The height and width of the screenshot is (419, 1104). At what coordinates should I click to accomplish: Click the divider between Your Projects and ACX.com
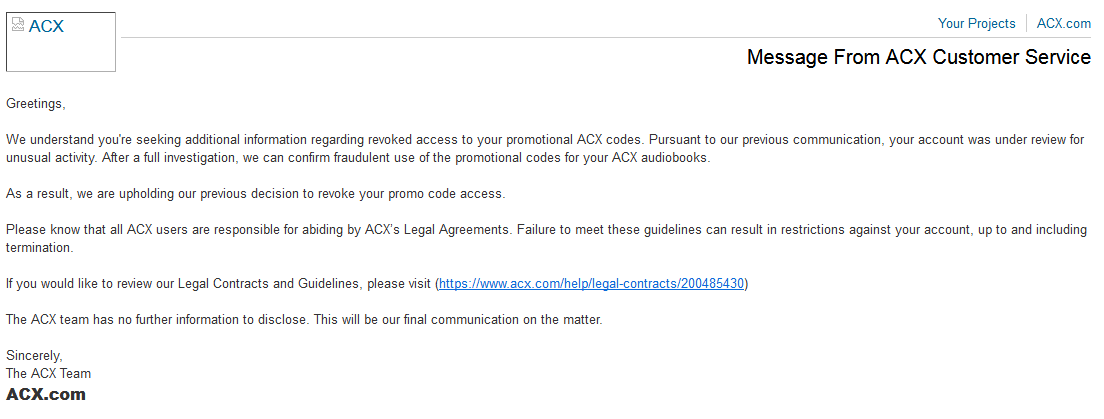[1027, 23]
